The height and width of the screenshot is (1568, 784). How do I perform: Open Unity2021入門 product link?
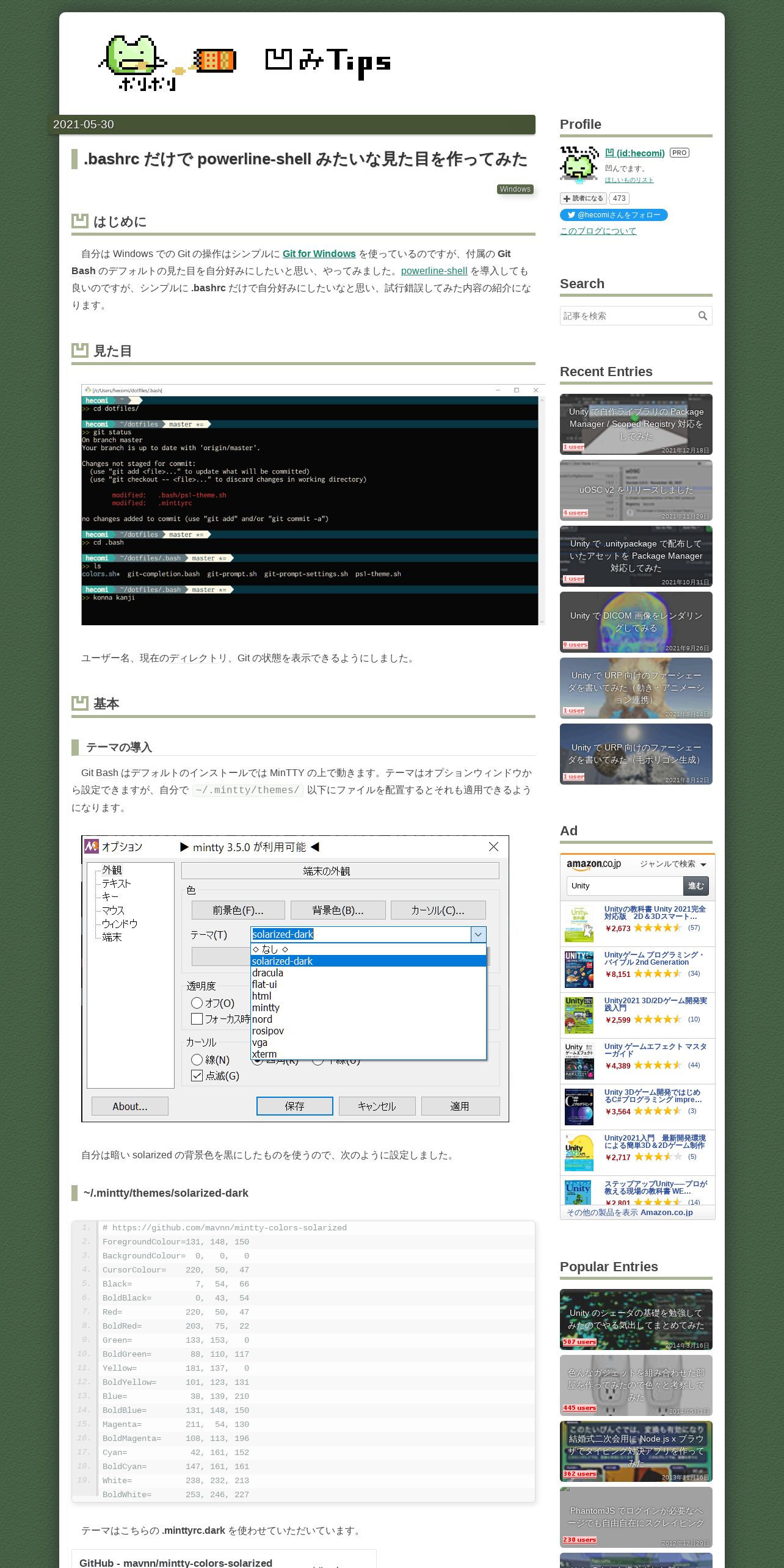click(x=655, y=1142)
